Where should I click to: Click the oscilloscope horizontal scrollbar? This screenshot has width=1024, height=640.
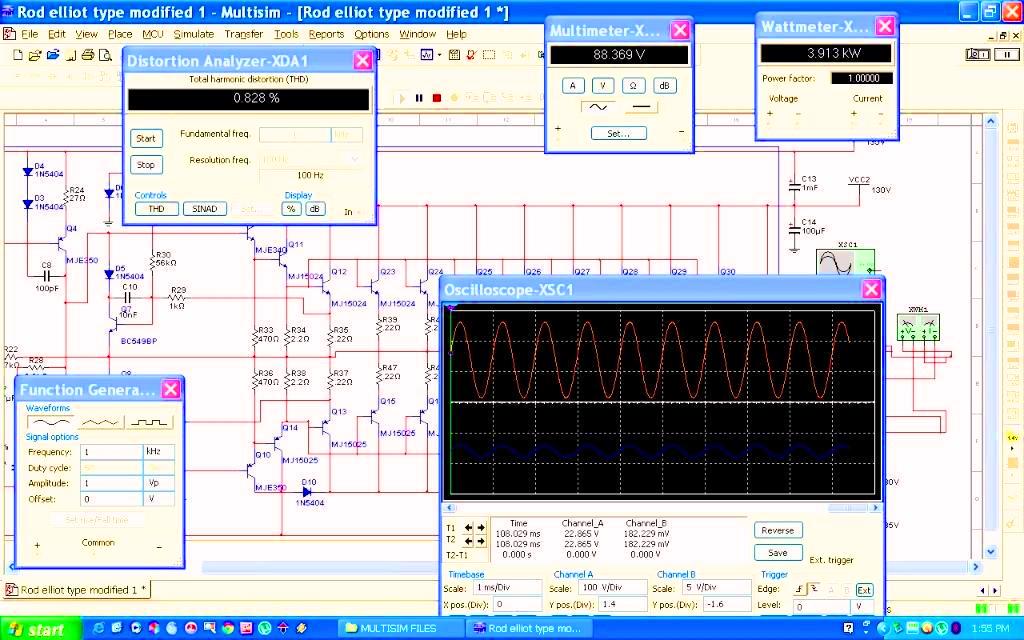[663, 507]
